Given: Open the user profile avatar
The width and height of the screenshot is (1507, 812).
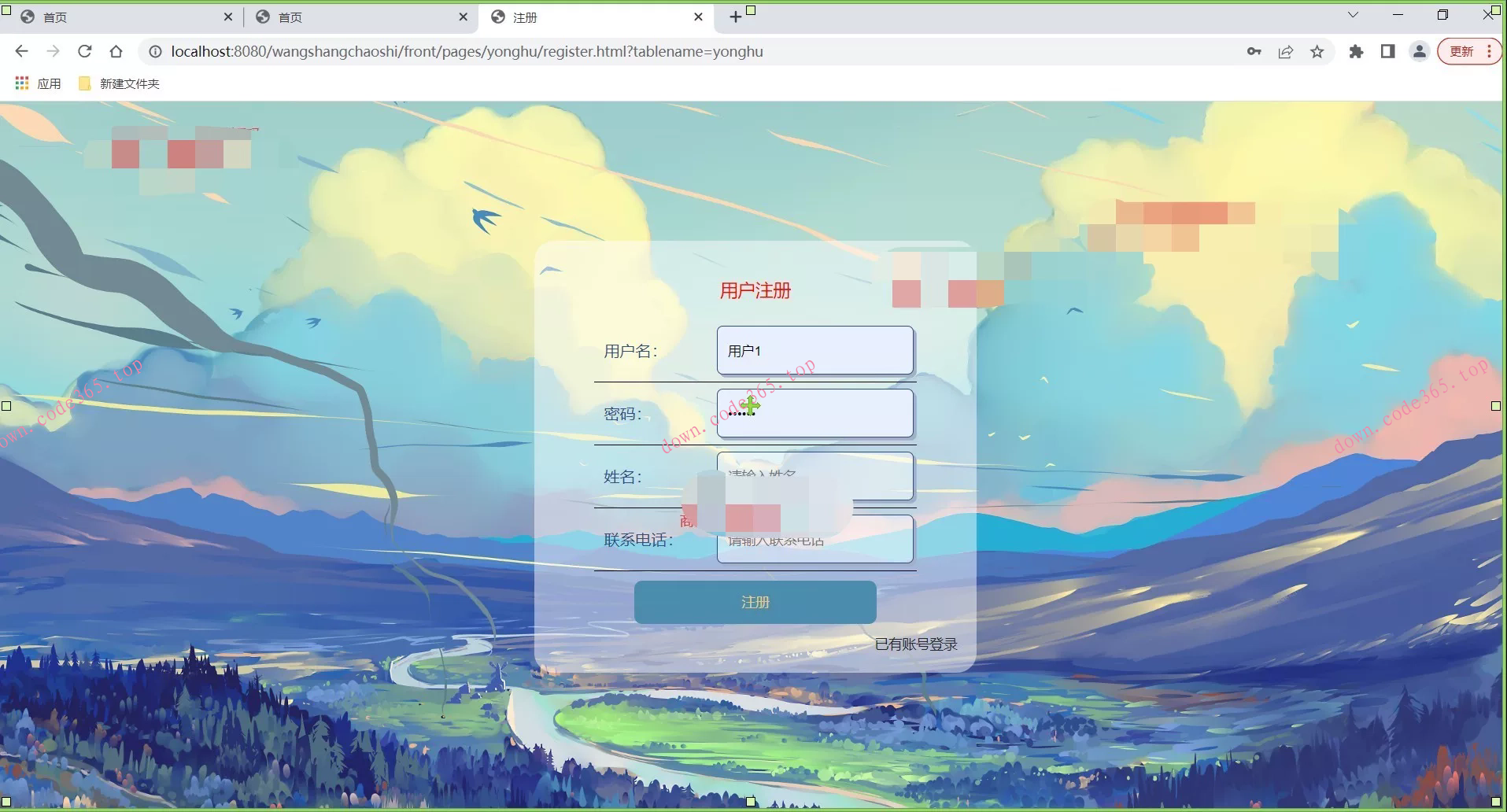Looking at the screenshot, I should [x=1419, y=52].
